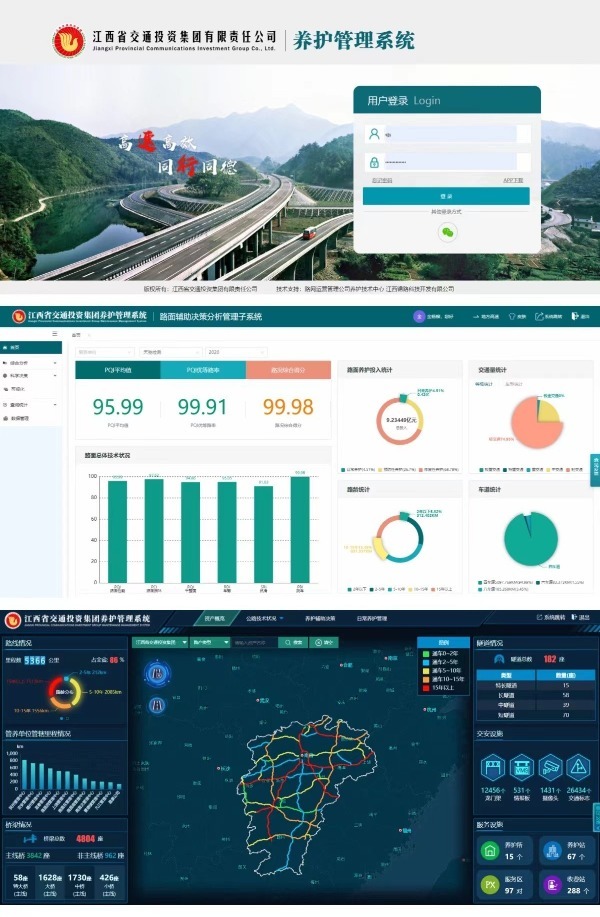Click the upper round road layer icon on map
This screenshot has height=917, width=600.
[157, 673]
